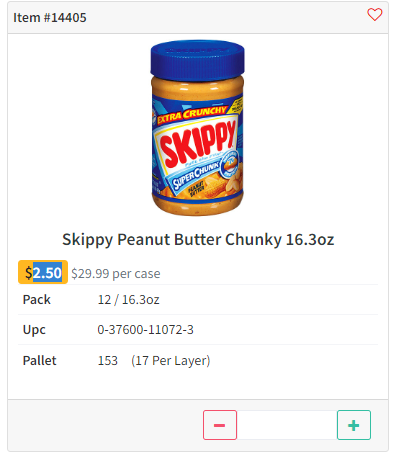The height and width of the screenshot is (461, 393).
Task: Decrease quantity with the minus button
Action: pos(220,425)
